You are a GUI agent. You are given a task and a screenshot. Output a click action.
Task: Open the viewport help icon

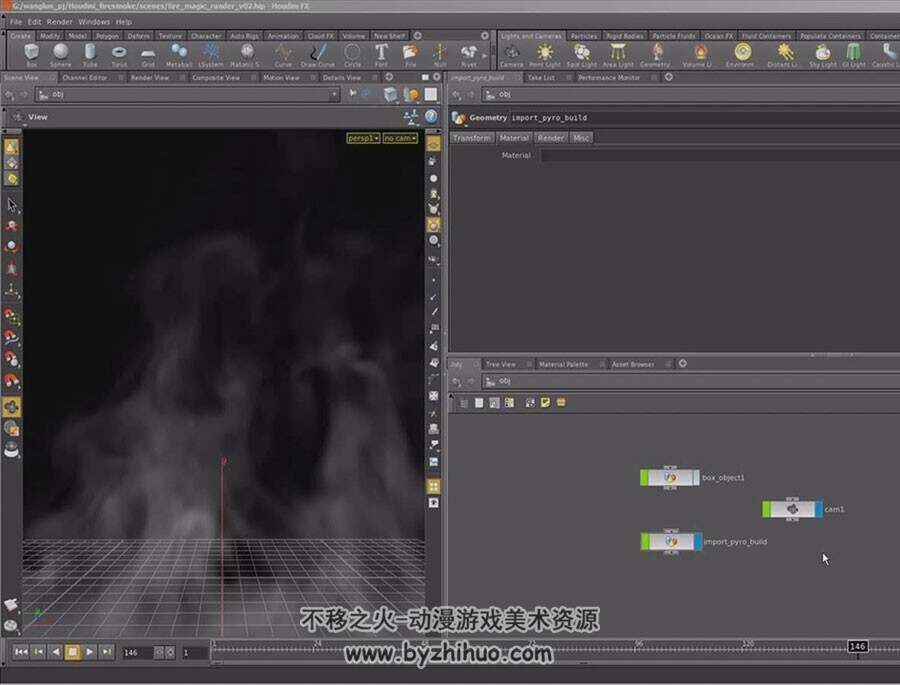pos(432,117)
